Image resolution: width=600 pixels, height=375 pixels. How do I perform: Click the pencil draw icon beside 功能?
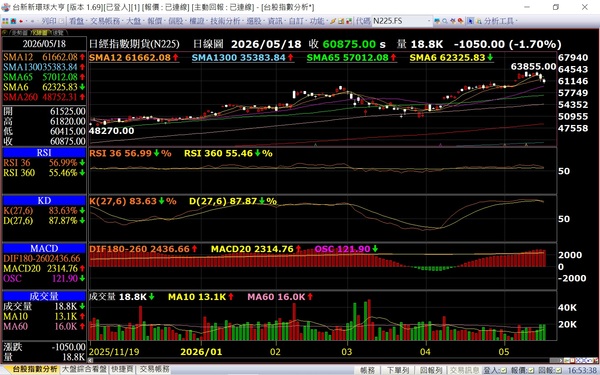click(333, 21)
